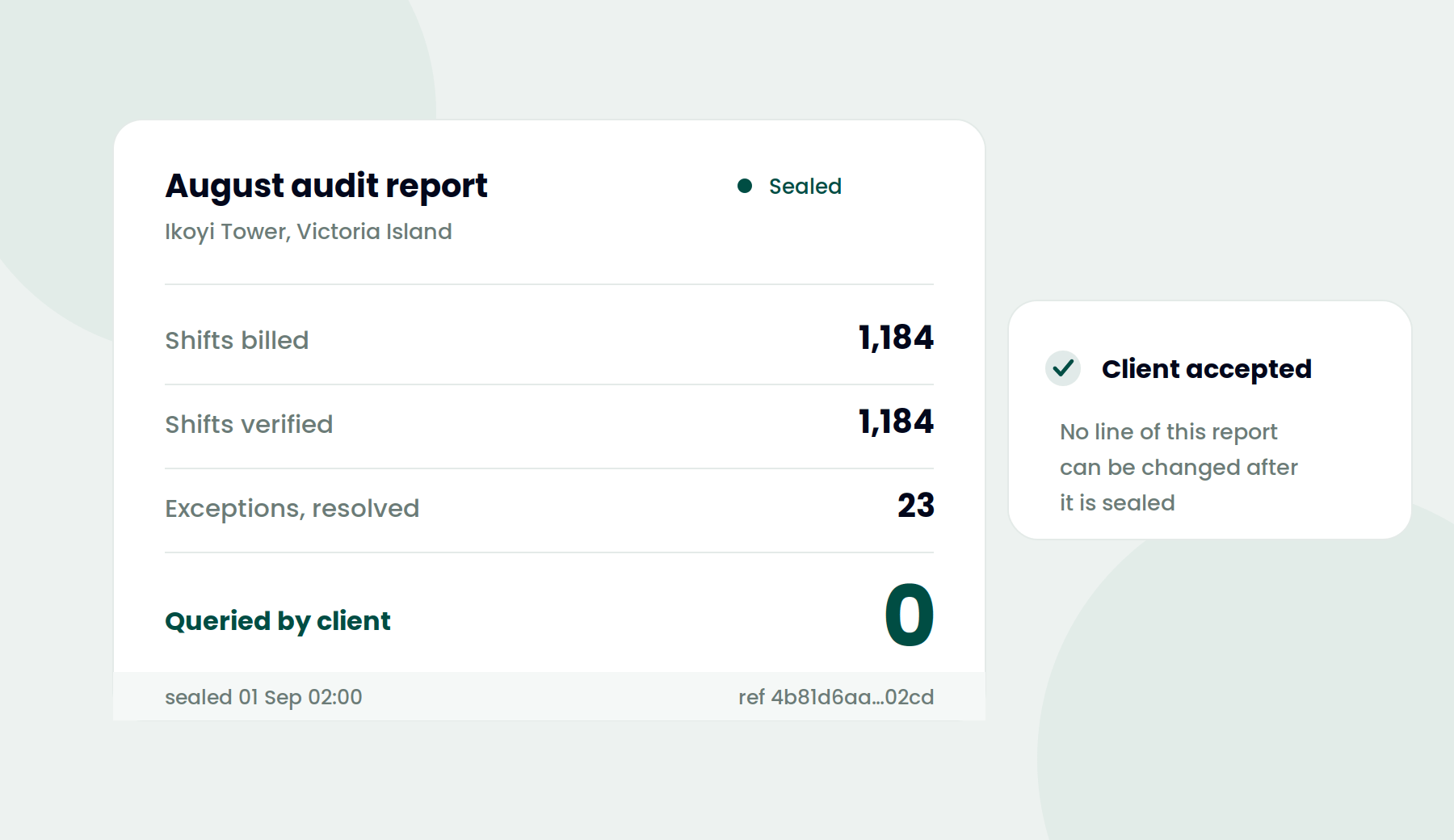Click the Shifts verified value 1,184
This screenshot has height=840, width=1454.
896,422
